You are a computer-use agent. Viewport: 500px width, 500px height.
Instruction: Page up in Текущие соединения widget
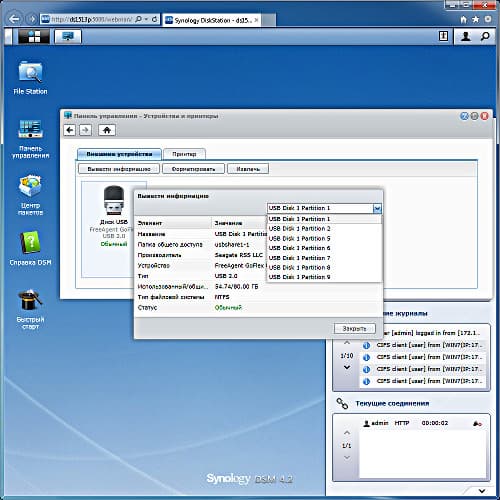coord(347,433)
